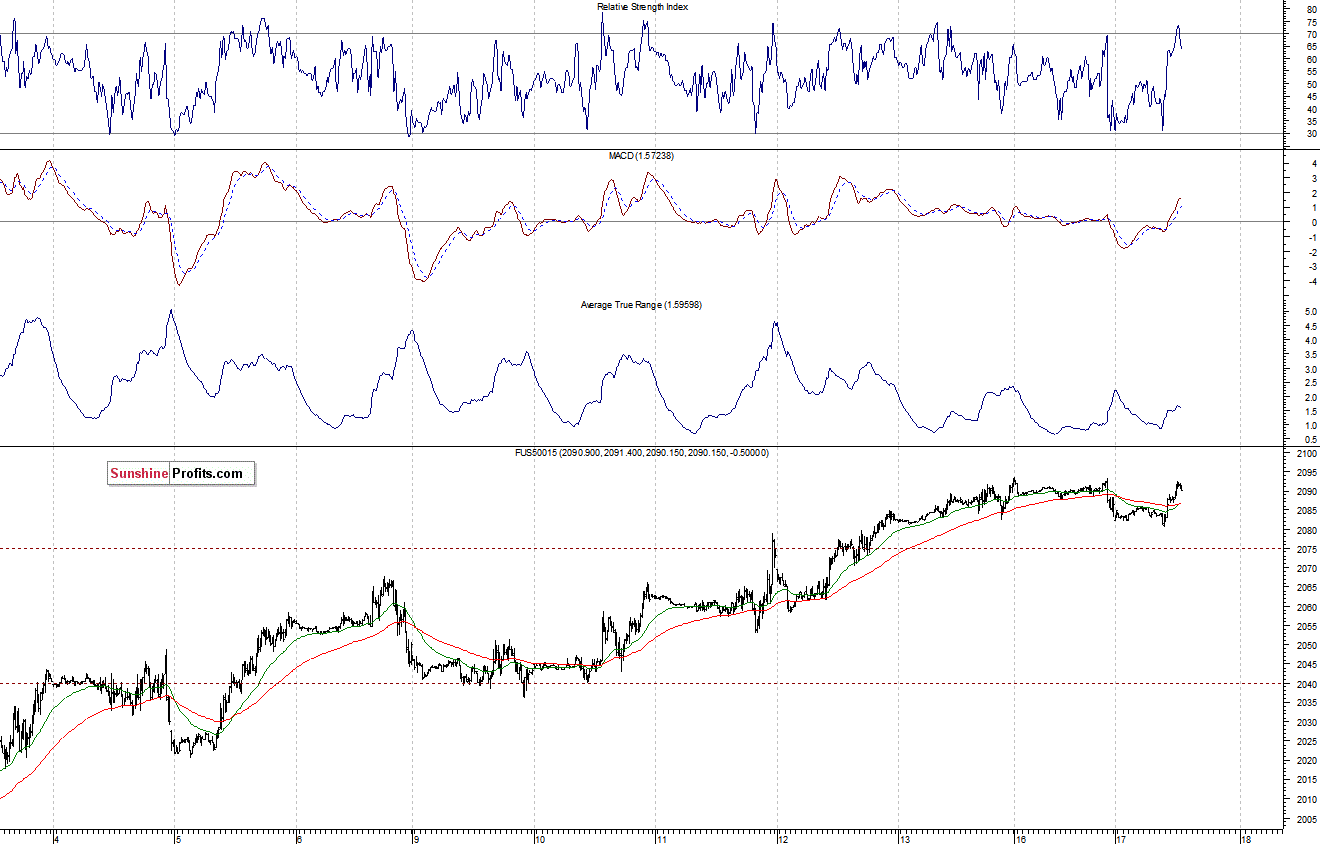Click ATR axis value 5.0
This screenshot has width=1320, height=844.
pos(1310,313)
